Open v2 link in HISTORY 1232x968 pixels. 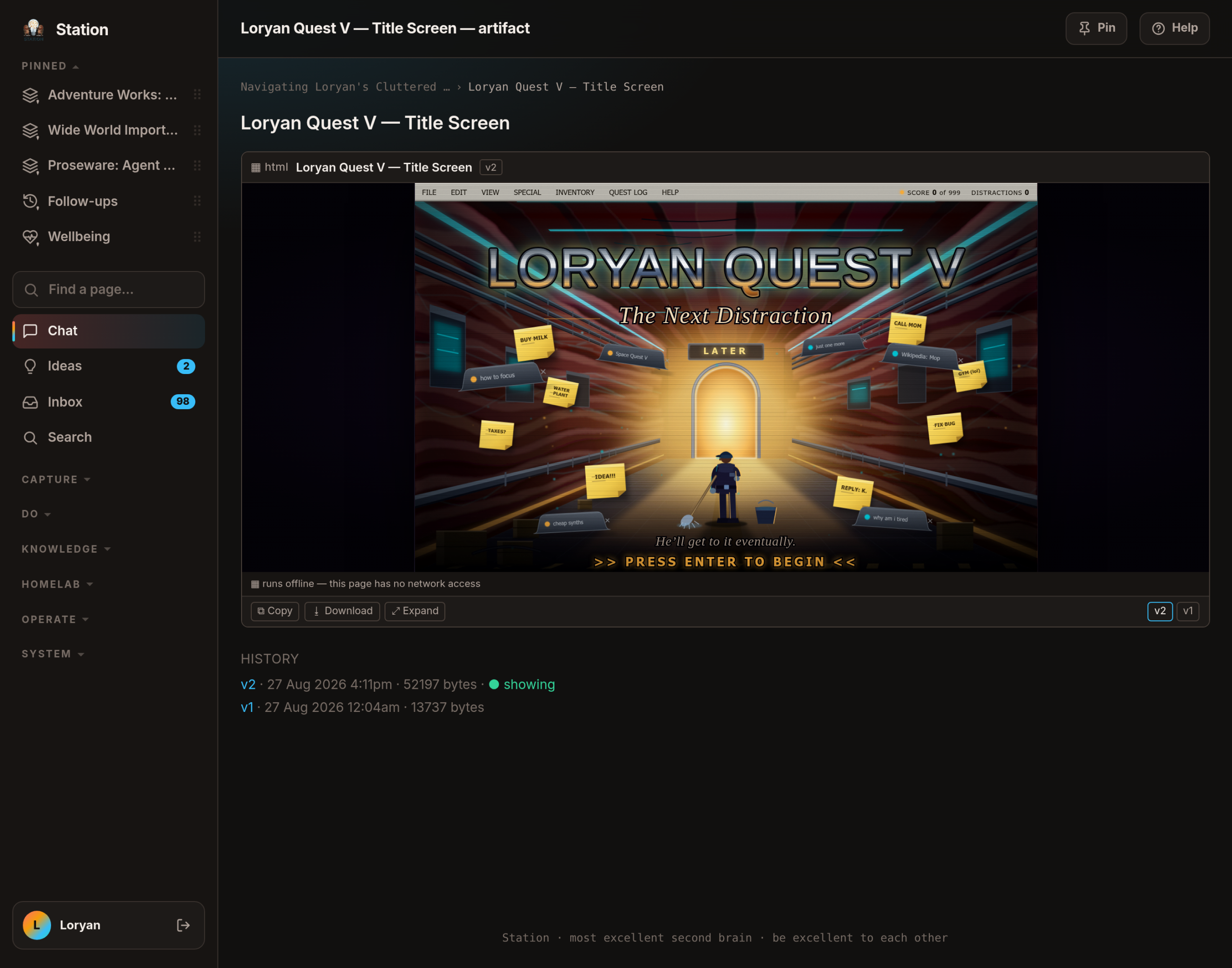point(248,684)
